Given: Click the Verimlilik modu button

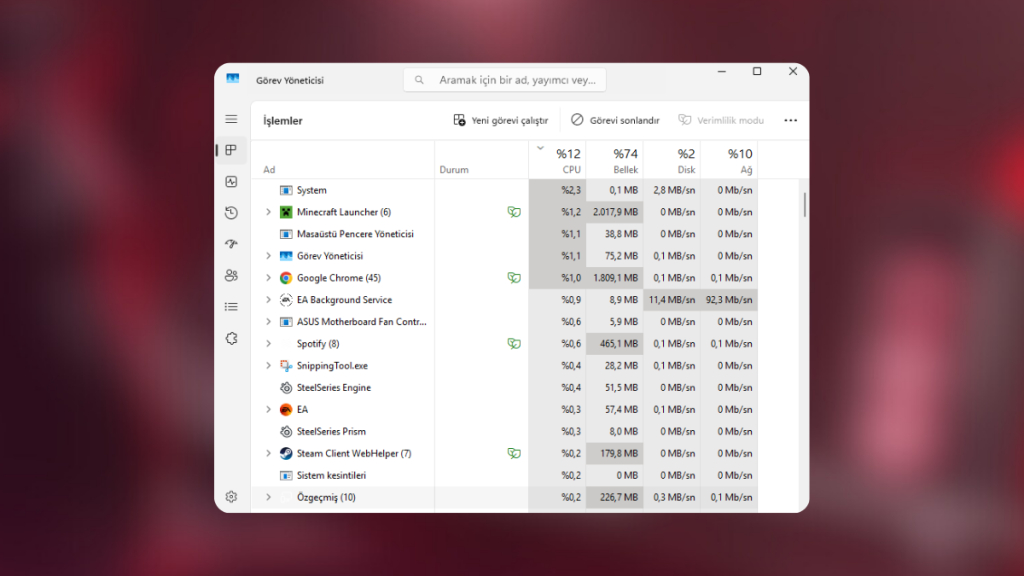Looking at the screenshot, I should tap(721, 120).
